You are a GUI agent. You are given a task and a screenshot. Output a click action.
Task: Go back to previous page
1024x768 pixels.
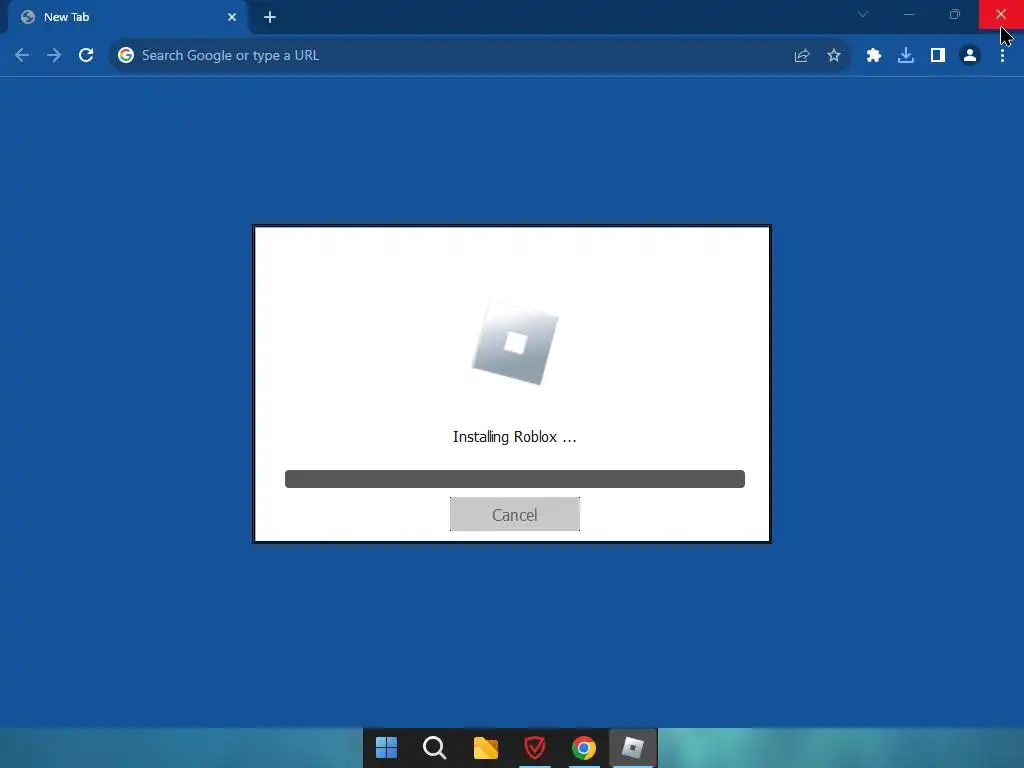point(22,56)
